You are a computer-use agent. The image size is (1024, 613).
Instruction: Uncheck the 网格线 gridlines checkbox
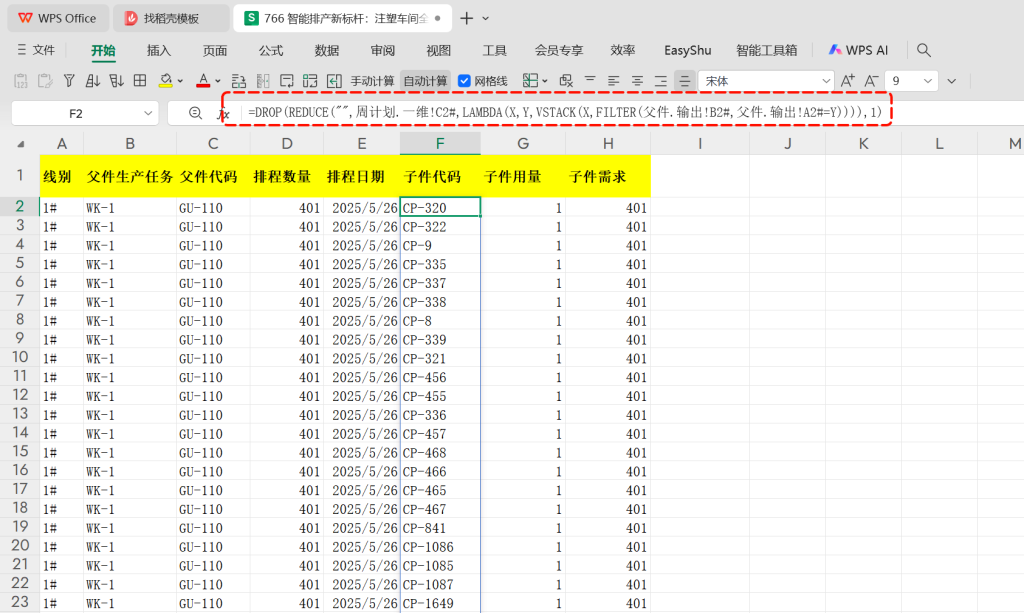(464, 81)
